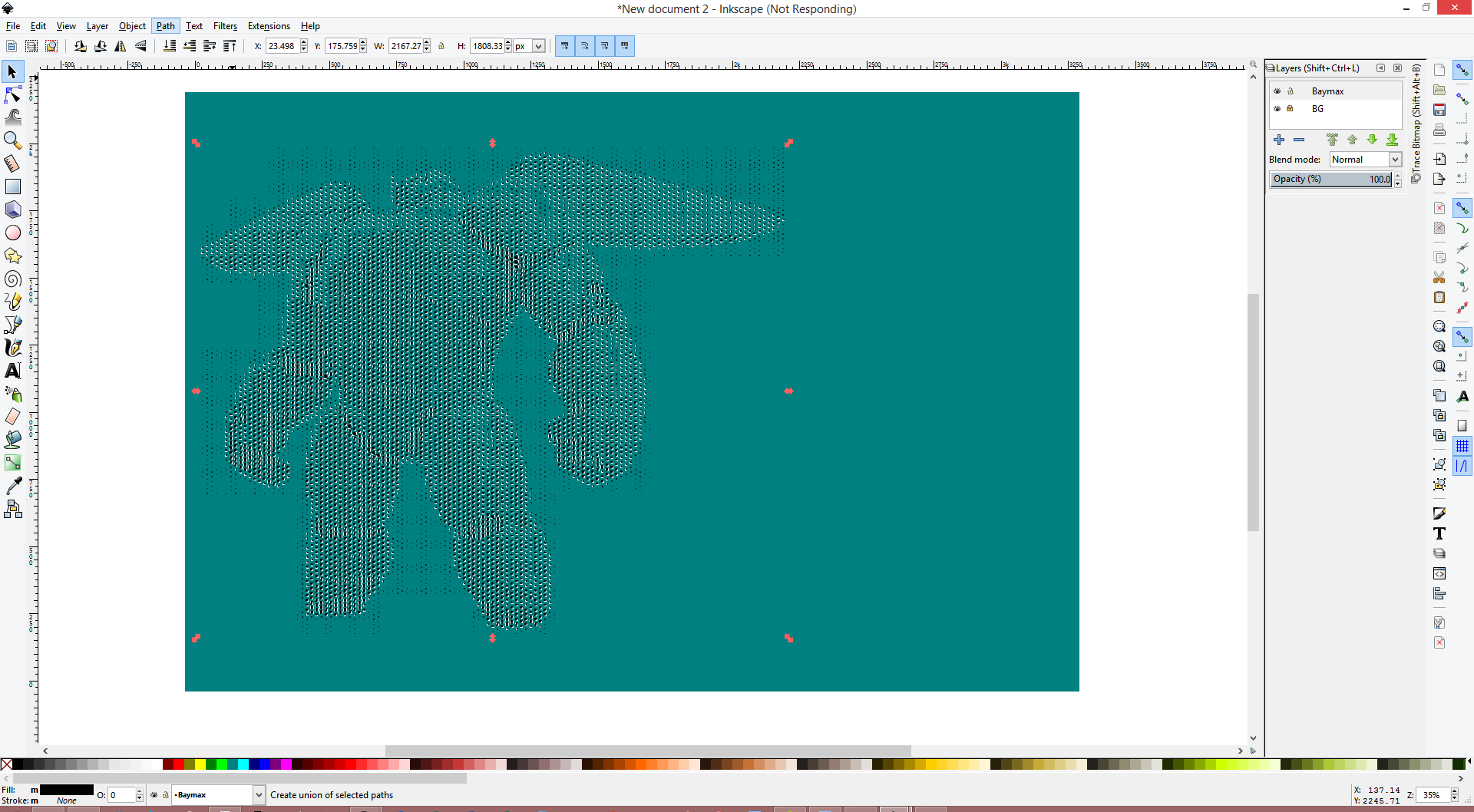Open the Object menu

132,26
